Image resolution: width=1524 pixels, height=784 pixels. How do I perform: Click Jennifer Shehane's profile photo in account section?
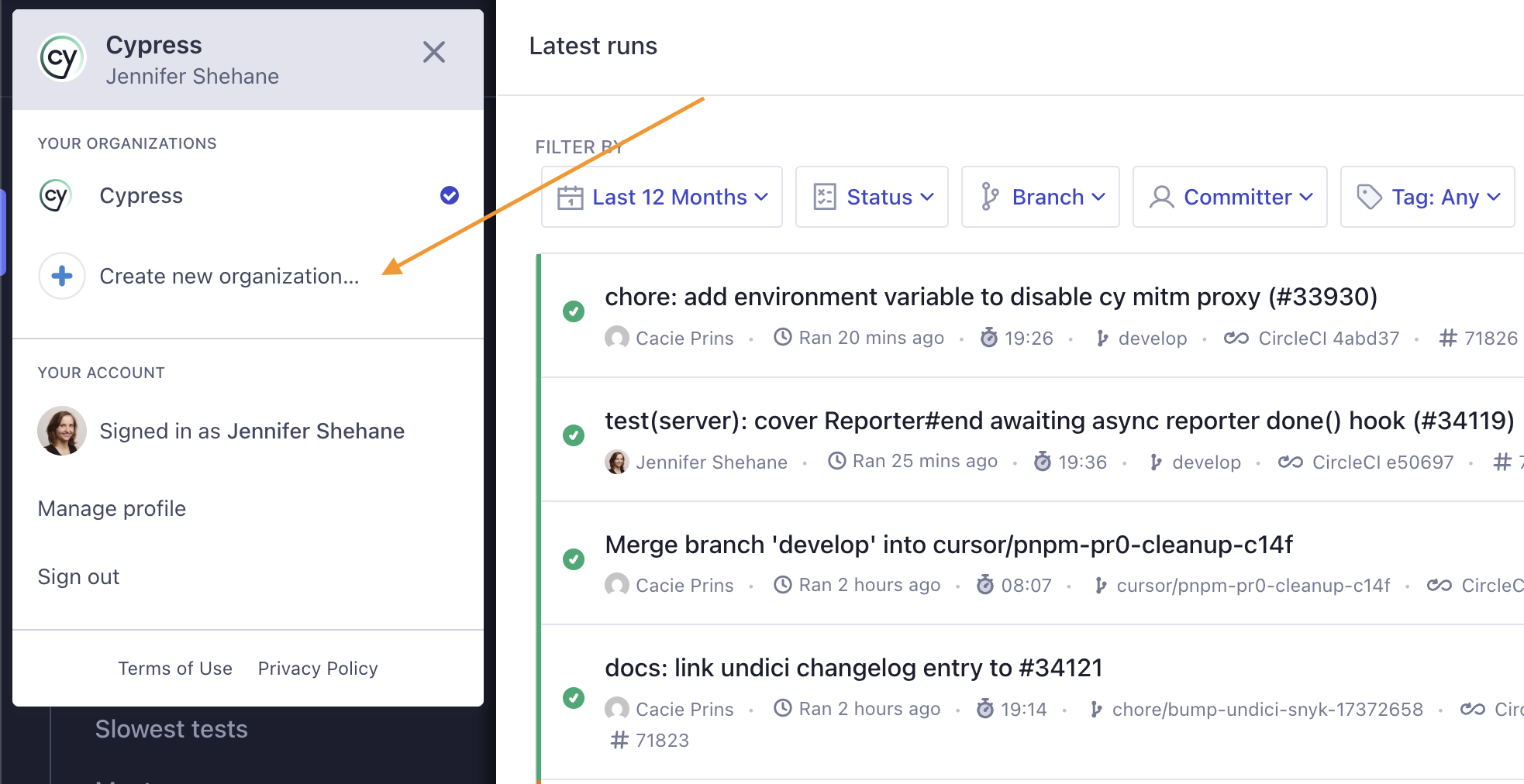[62, 431]
